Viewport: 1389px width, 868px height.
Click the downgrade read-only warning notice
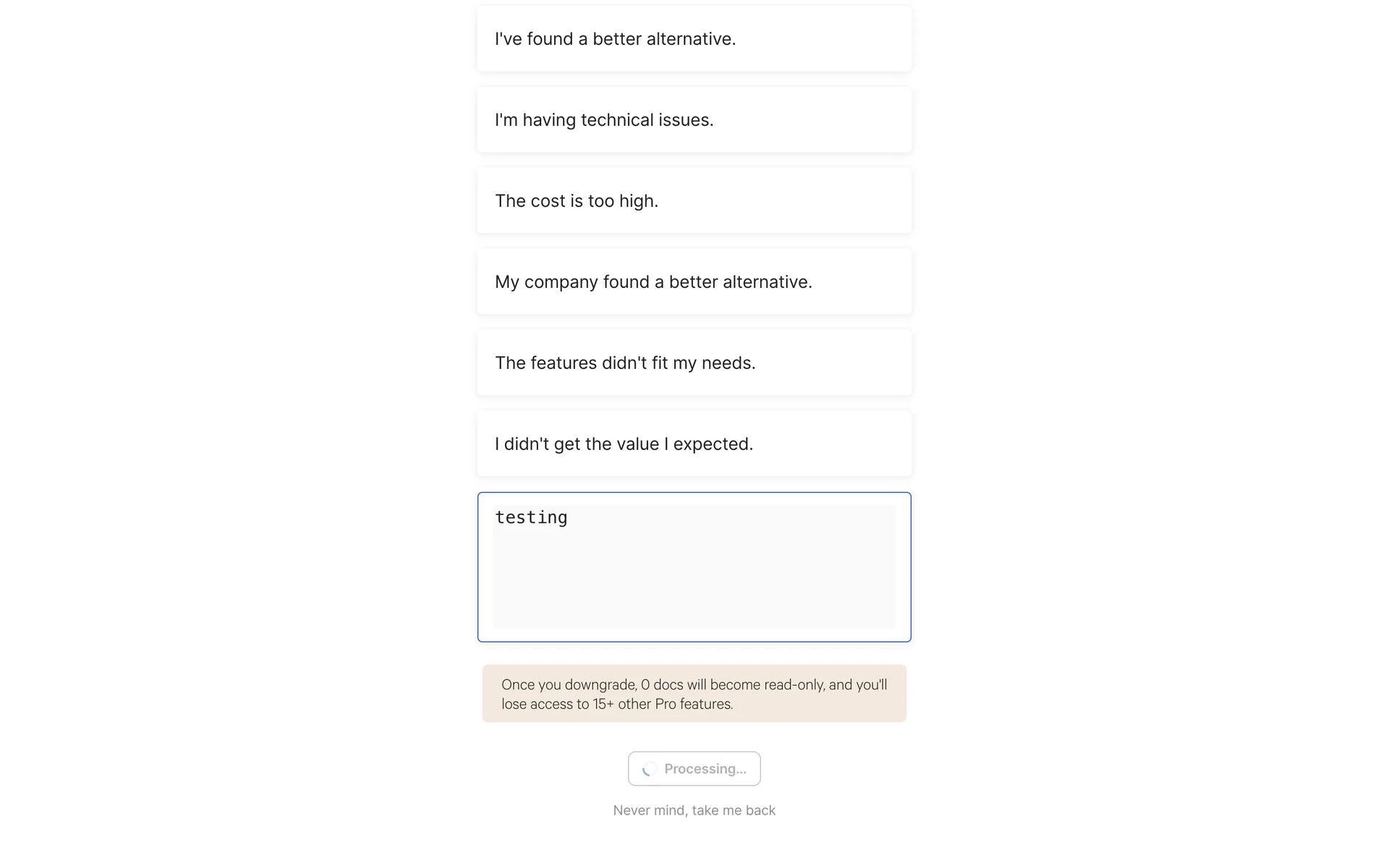pos(694,694)
